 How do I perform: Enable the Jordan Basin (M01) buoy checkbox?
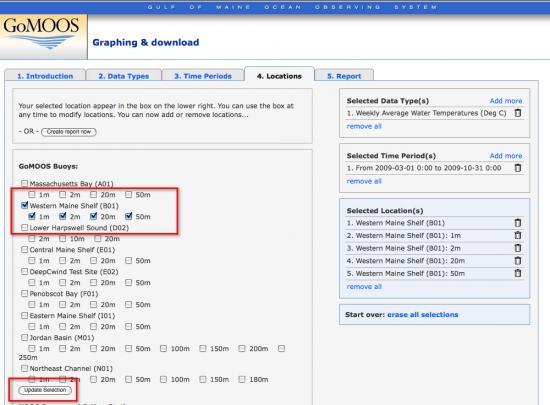[x=24, y=337]
